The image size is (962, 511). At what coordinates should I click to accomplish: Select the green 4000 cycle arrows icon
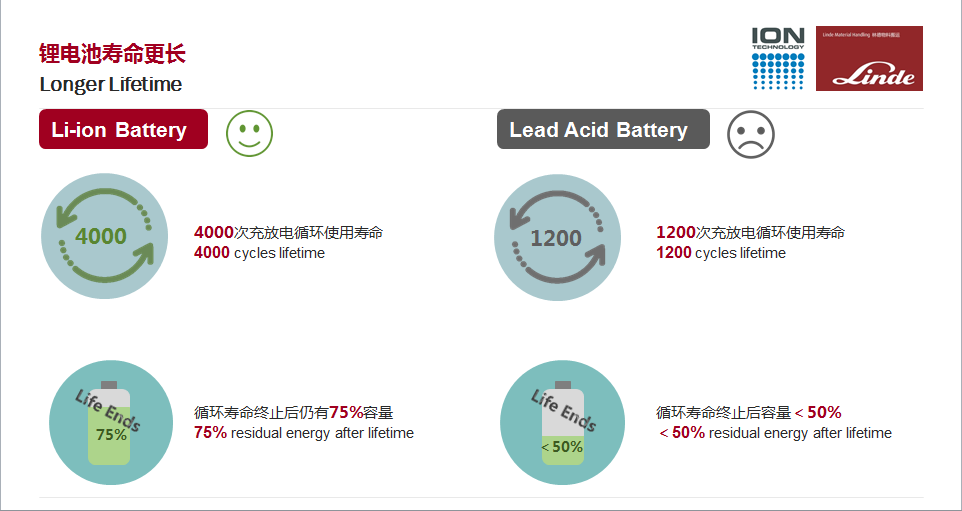pyautogui.click(x=104, y=236)
